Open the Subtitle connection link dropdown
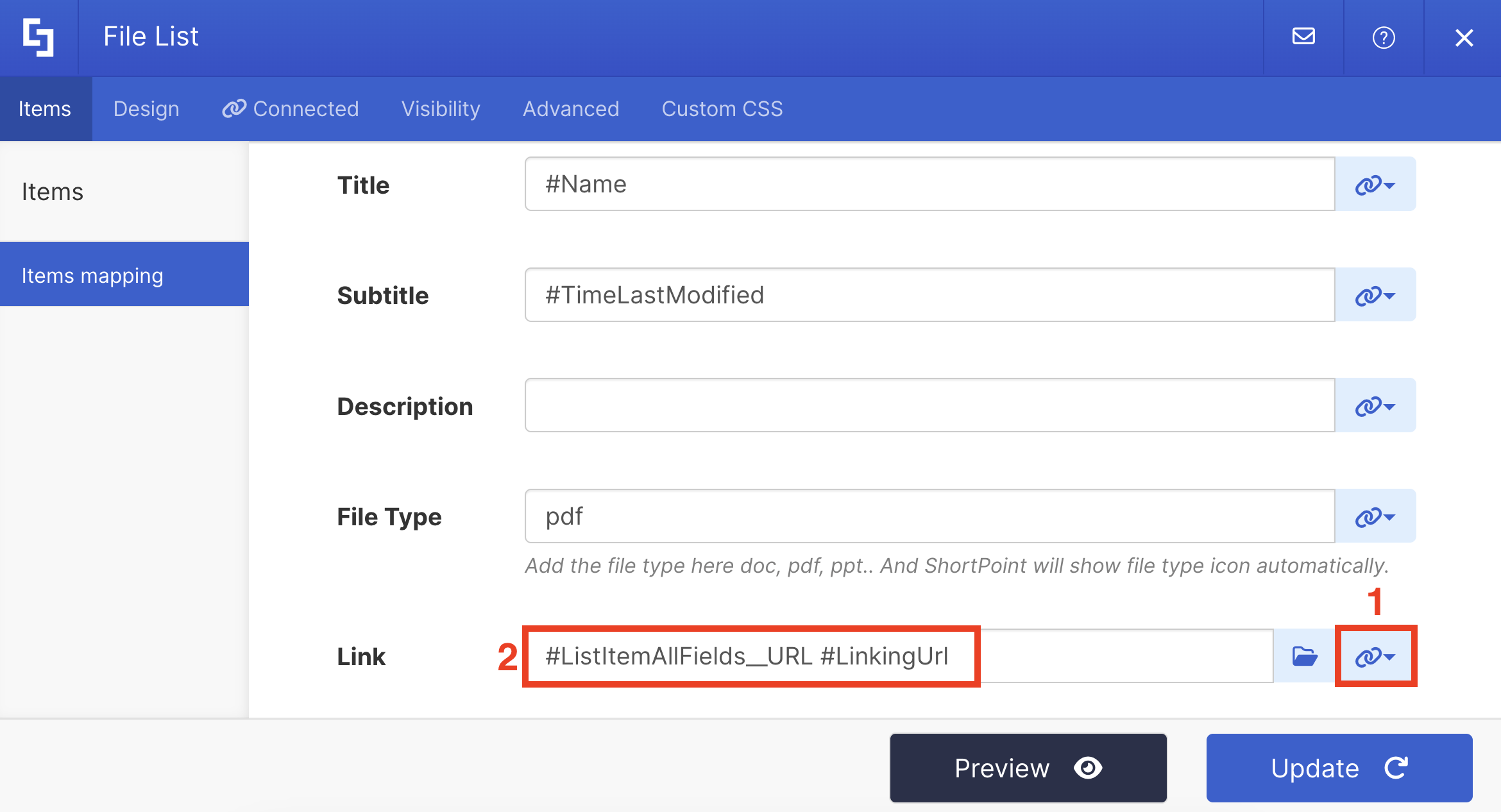This screenshot has width=1501, height=812. [x=1375, y=295]
